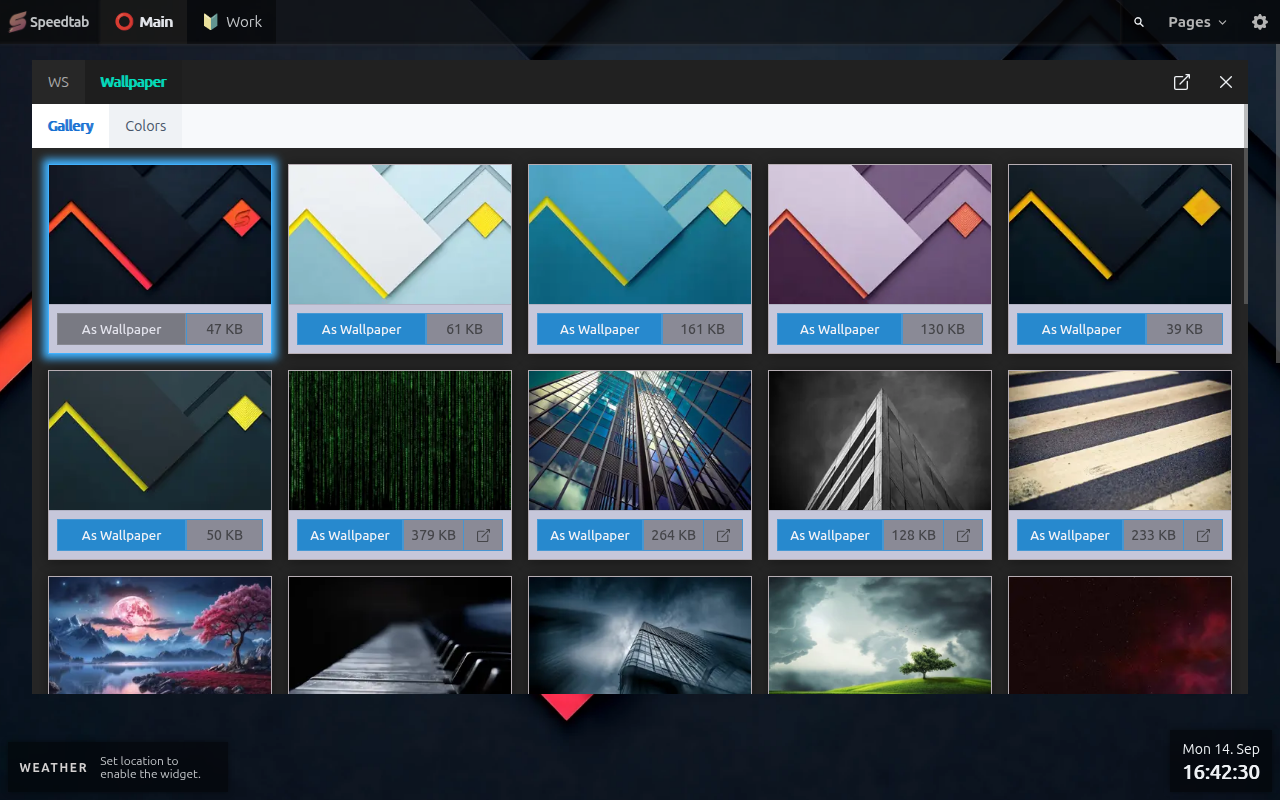
Task: Select the dark grey wallpaper with yellow diamond
Action: 160,440
